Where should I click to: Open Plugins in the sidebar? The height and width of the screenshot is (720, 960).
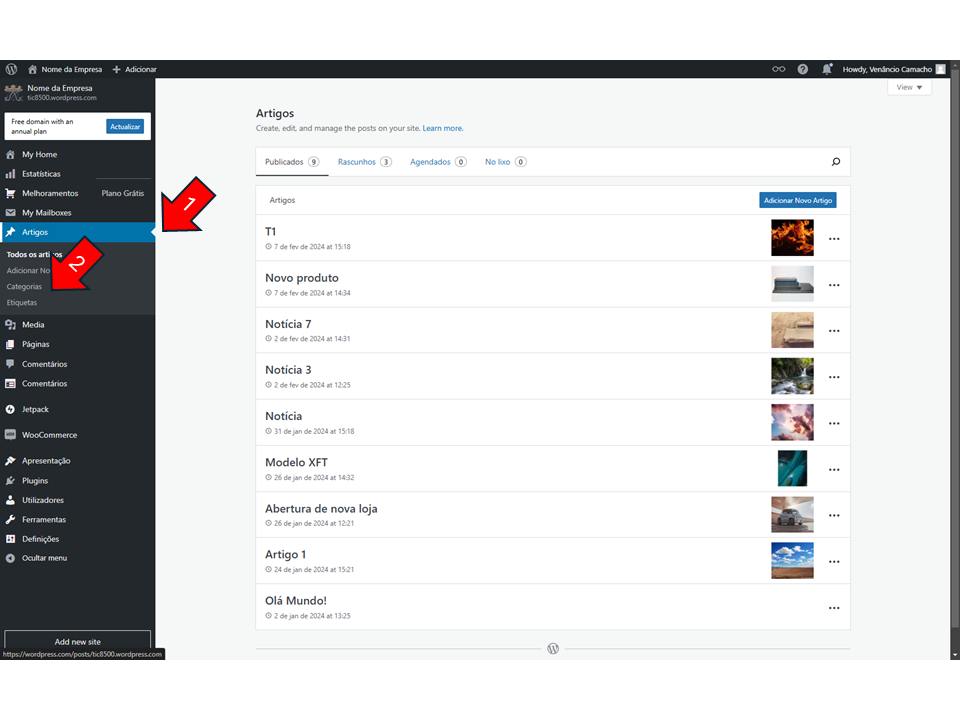point(35,481)
